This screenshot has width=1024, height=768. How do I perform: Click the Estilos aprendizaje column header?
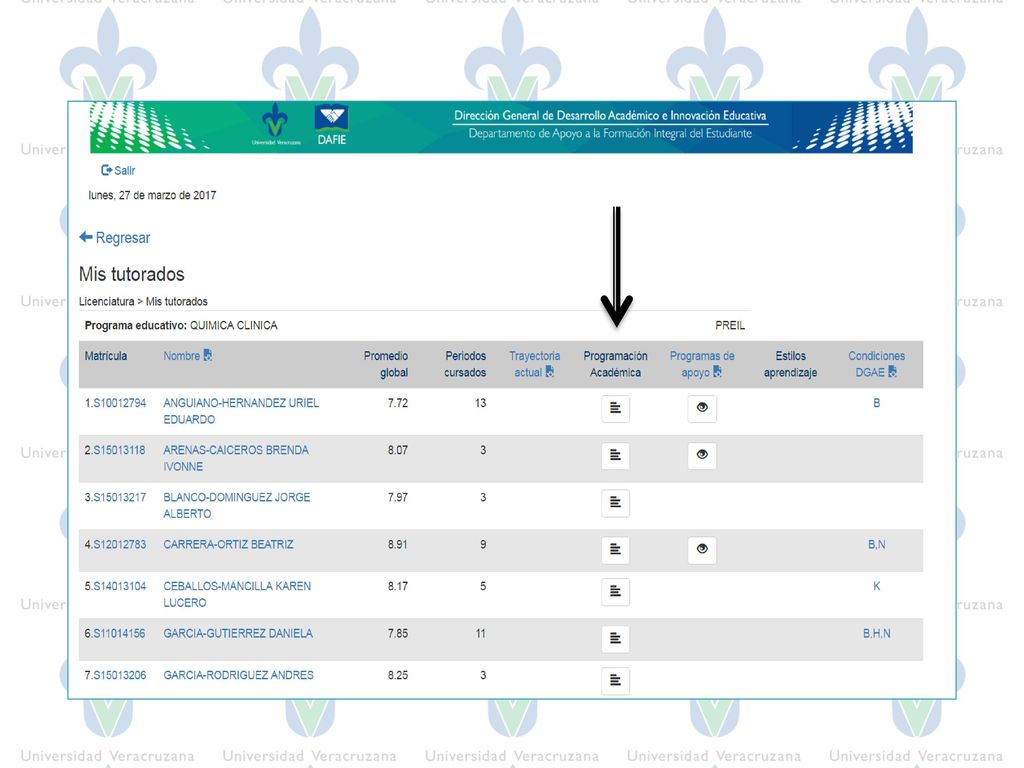click(790, 364)
